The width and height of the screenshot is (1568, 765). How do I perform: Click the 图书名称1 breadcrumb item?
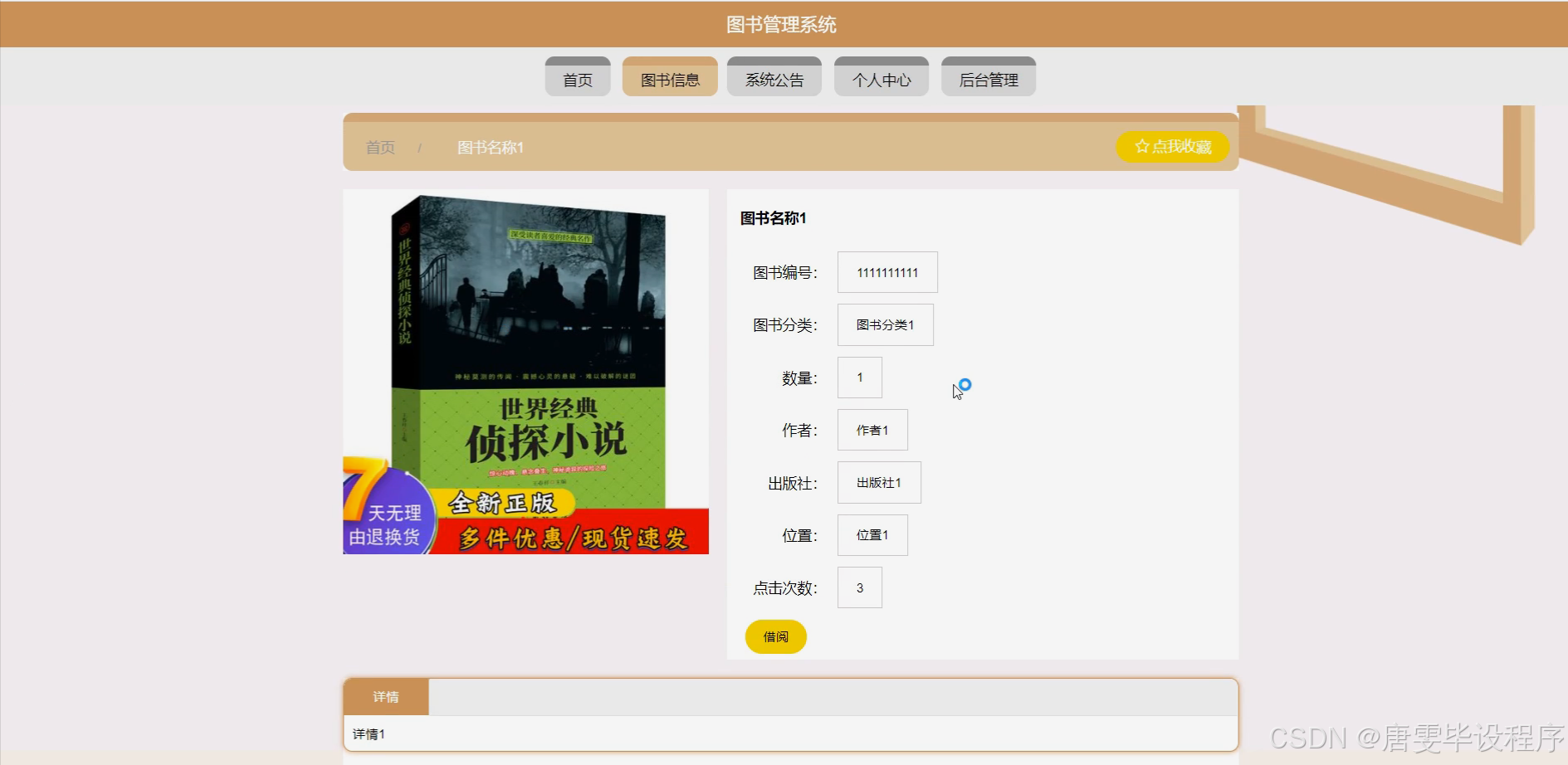click(491, 148)
